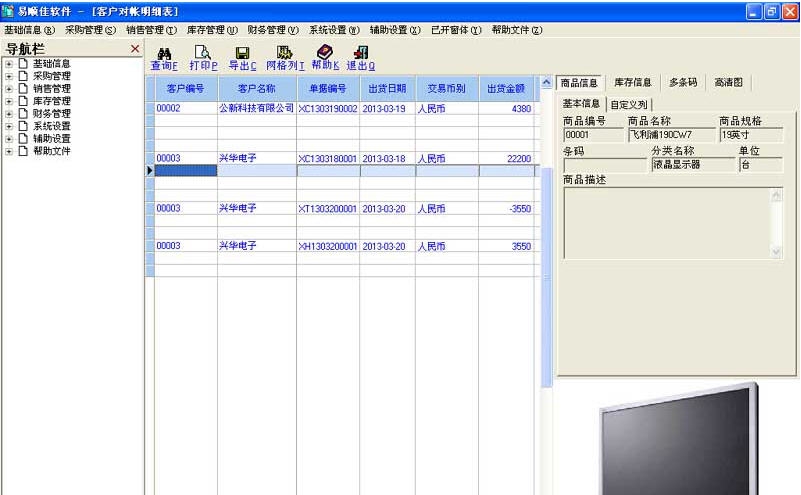Switch to the 多条码 tab
The width and height of the screenshot is (801, 495).
(683, 82)
